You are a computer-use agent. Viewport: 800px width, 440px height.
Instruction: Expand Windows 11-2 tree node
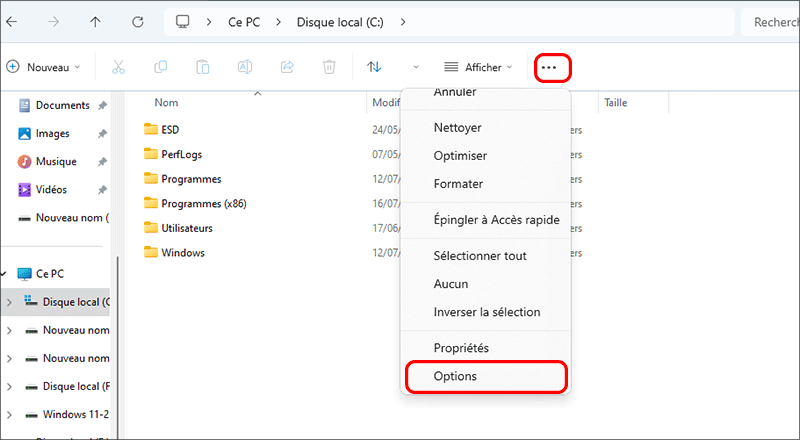[9, 415]
